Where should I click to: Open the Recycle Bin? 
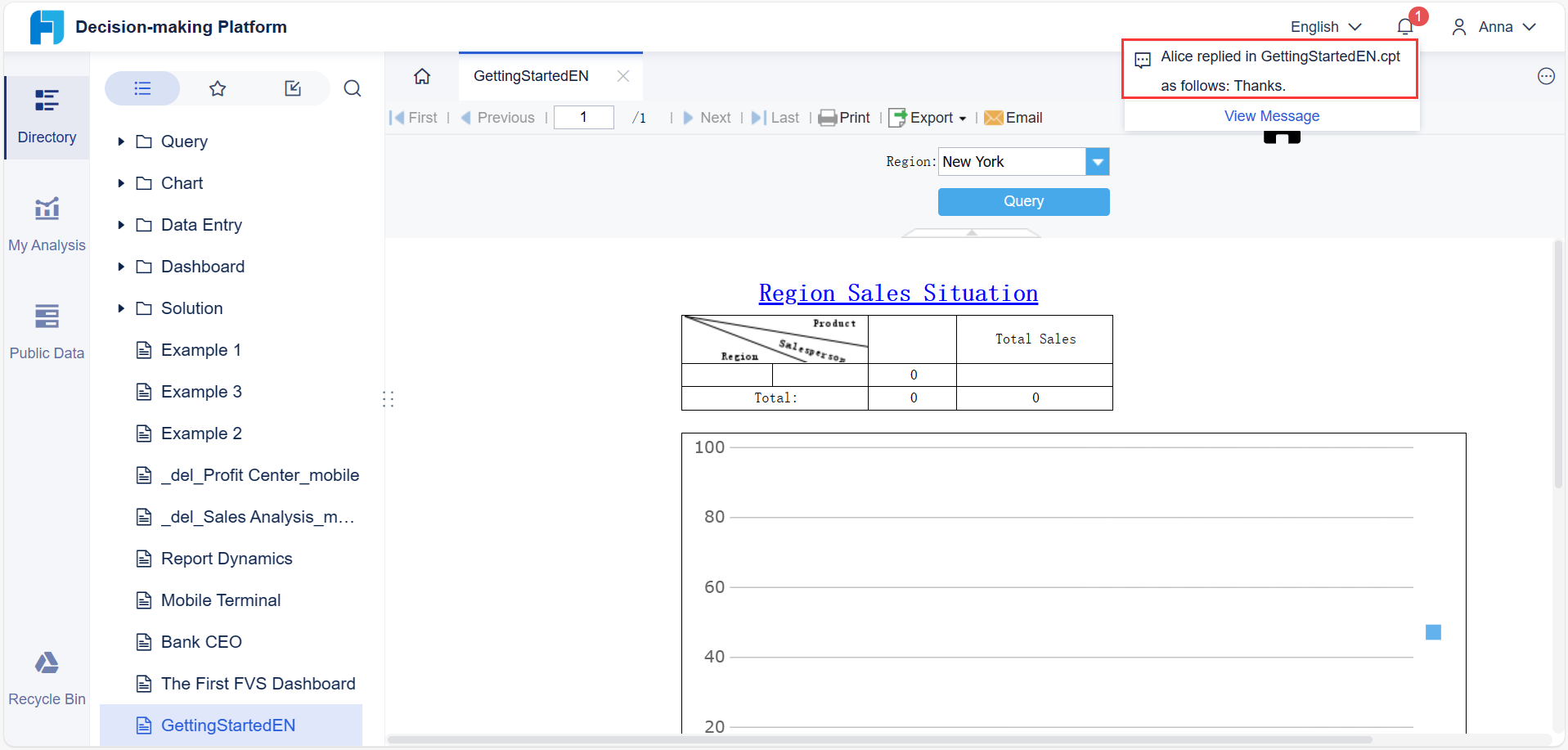point(47,679)
